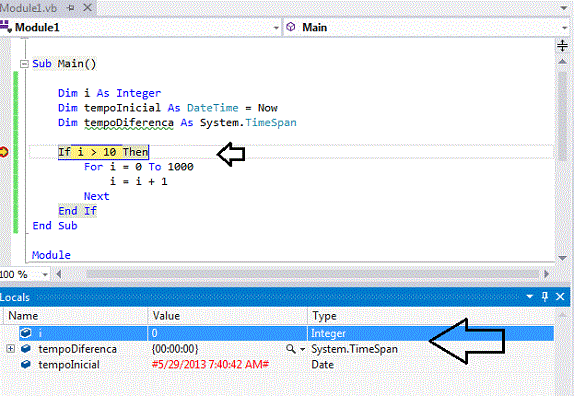
Task: Click the icon beside tempoInicial
Action: point(26,365)
